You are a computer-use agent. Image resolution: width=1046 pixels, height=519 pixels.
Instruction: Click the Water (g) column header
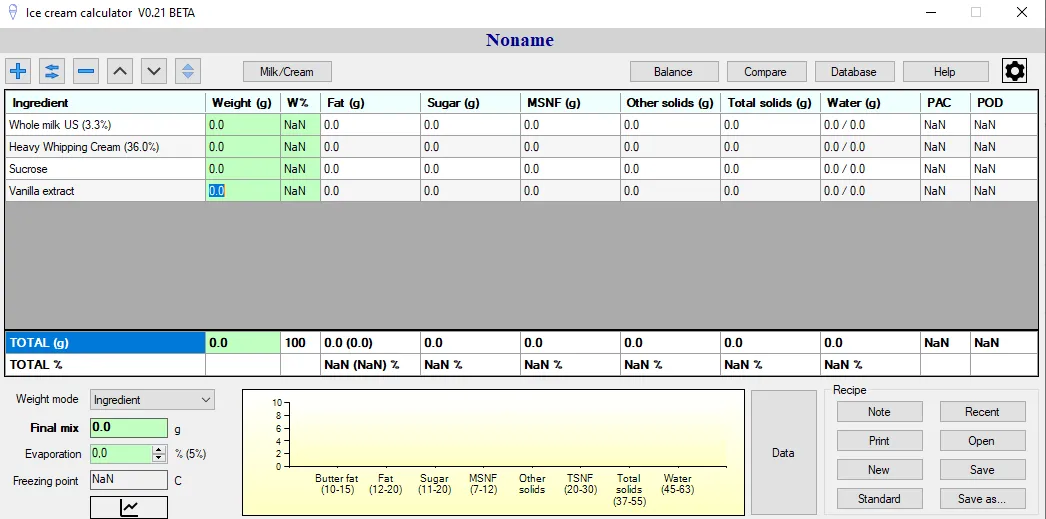click(871, 103)
